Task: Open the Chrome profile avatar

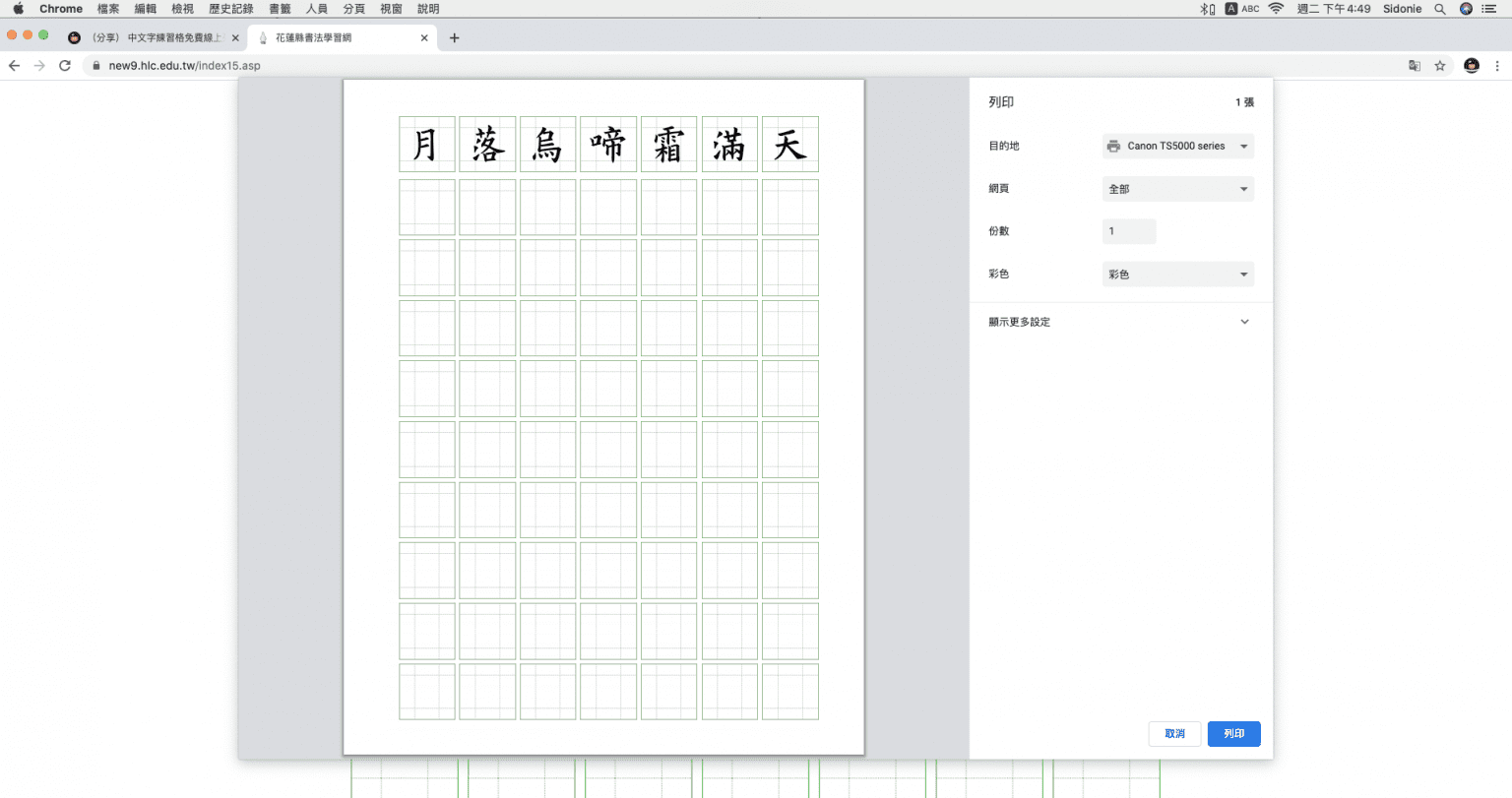Action: point(1472,66)
